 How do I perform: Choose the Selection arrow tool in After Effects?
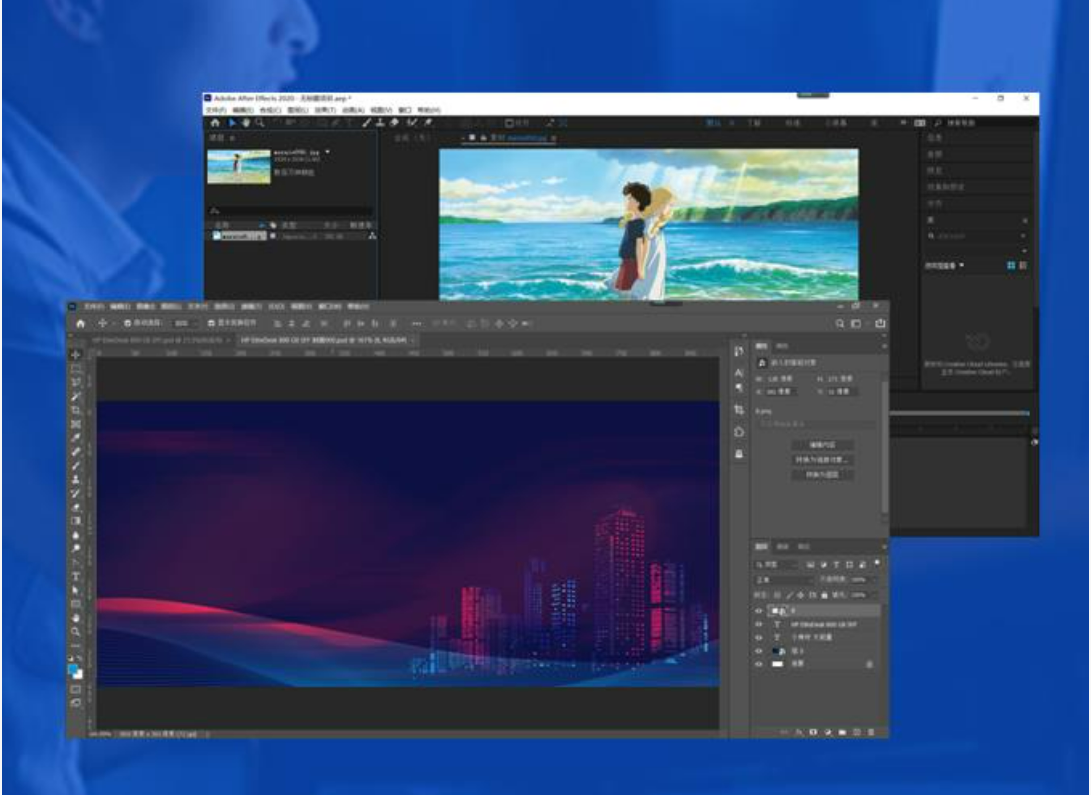(x=232, y=123)
